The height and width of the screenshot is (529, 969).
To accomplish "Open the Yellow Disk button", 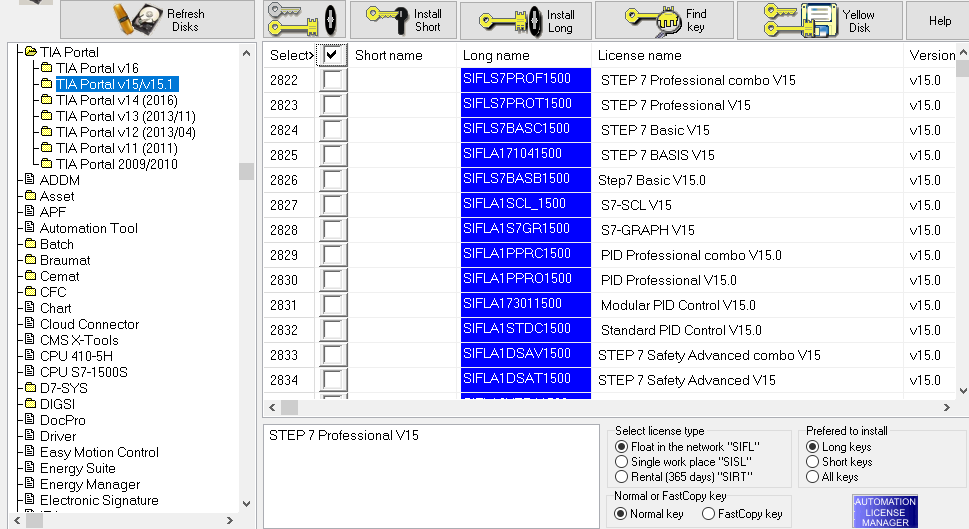I will [819, 20].
